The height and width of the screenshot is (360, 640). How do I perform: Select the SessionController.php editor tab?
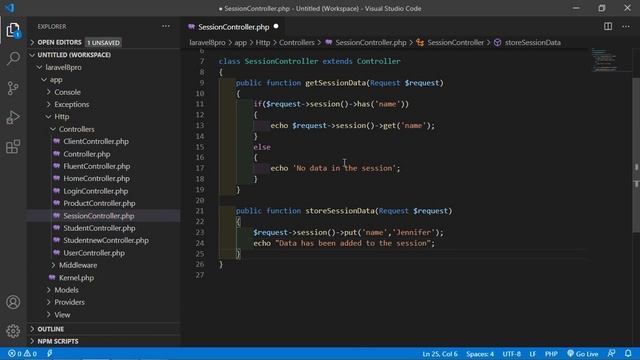coord(233,27)
